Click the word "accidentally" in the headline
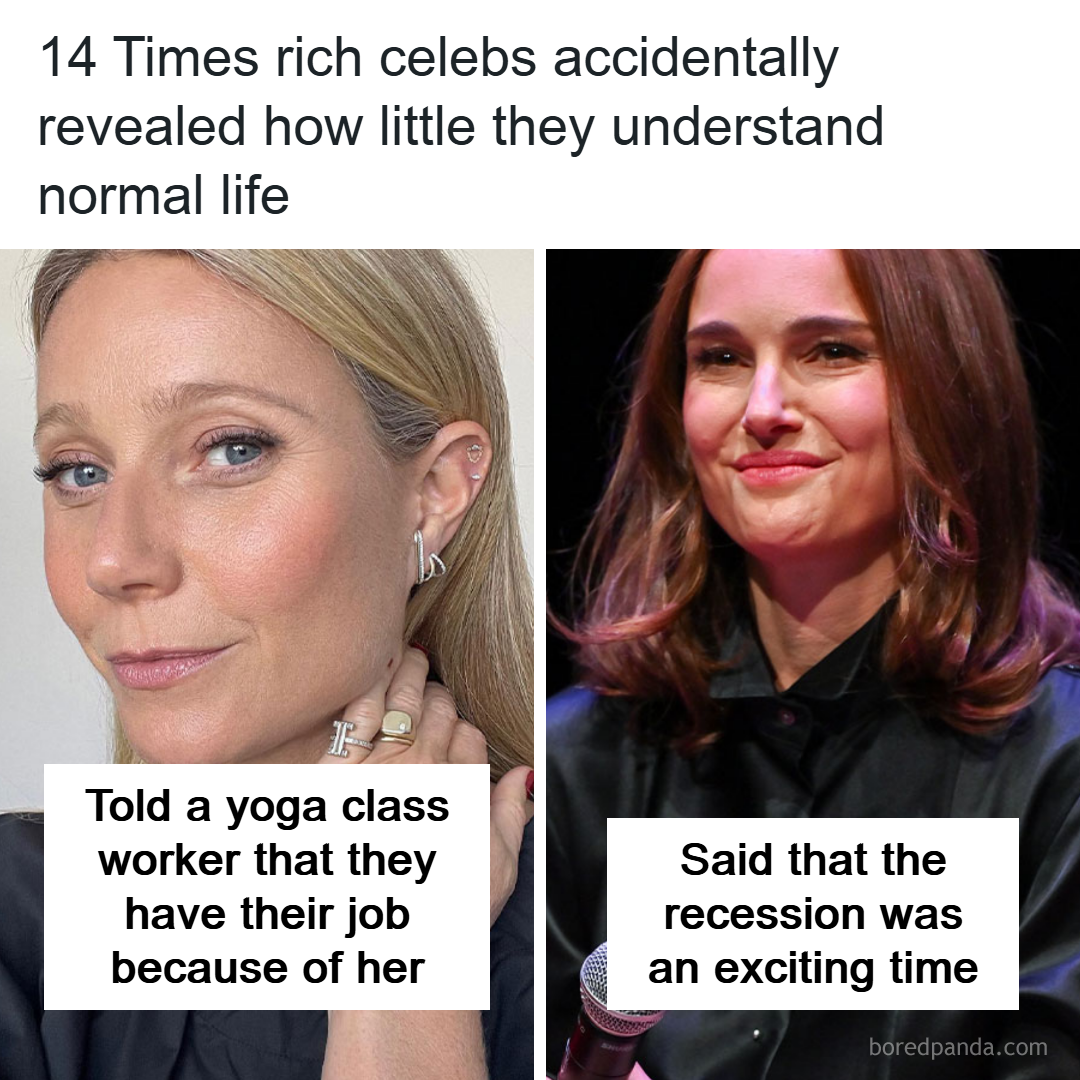1080x1080 pixels. (695, 60)
